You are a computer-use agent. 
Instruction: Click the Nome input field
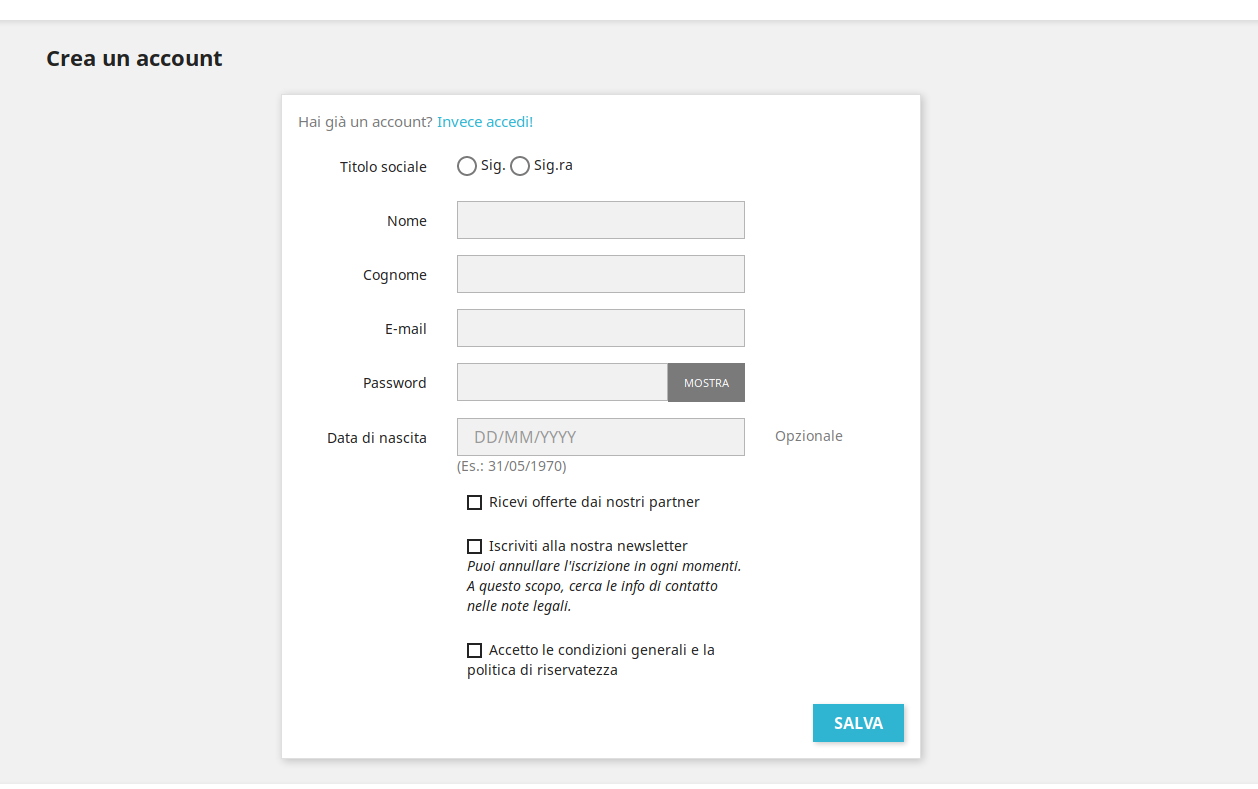tap(601, 220)
